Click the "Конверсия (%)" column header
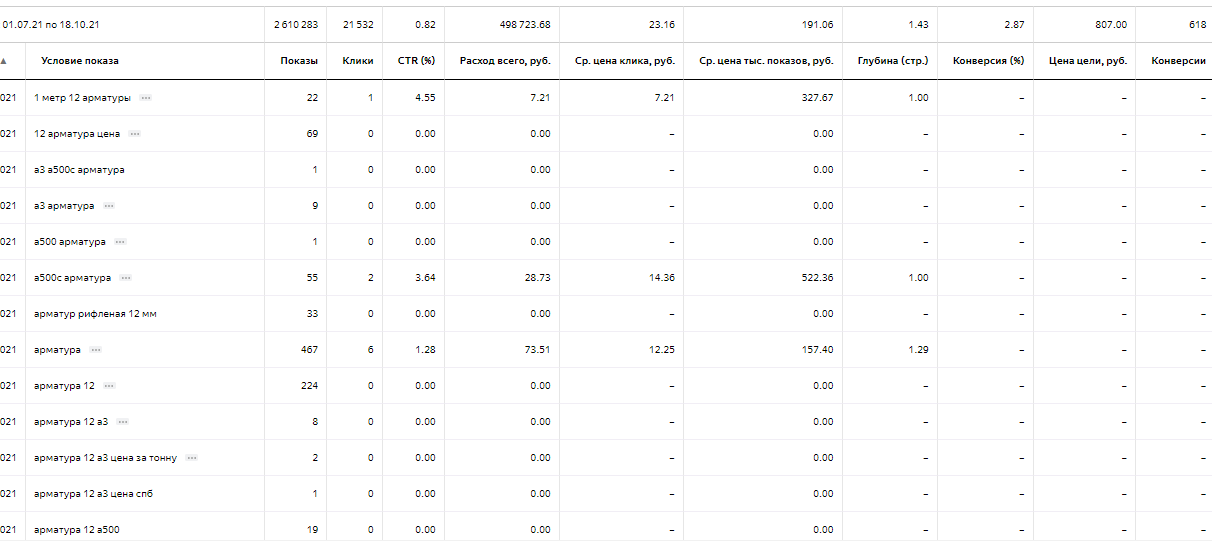 988,61
